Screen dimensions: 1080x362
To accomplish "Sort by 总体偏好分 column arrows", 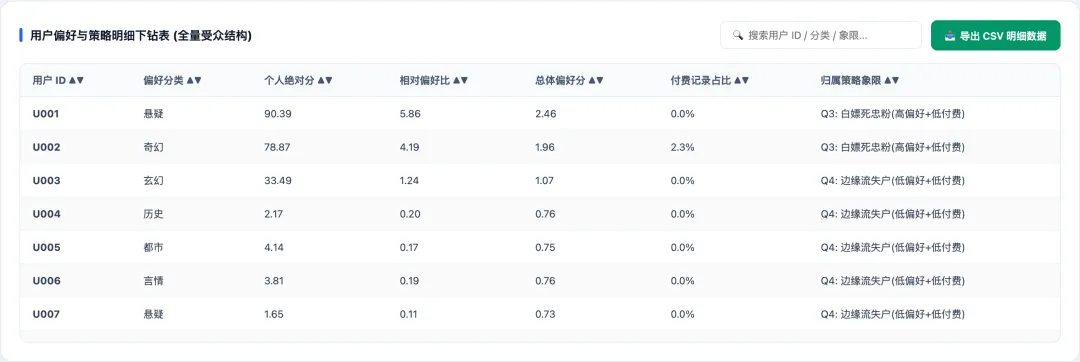I will tap(596, 80).
